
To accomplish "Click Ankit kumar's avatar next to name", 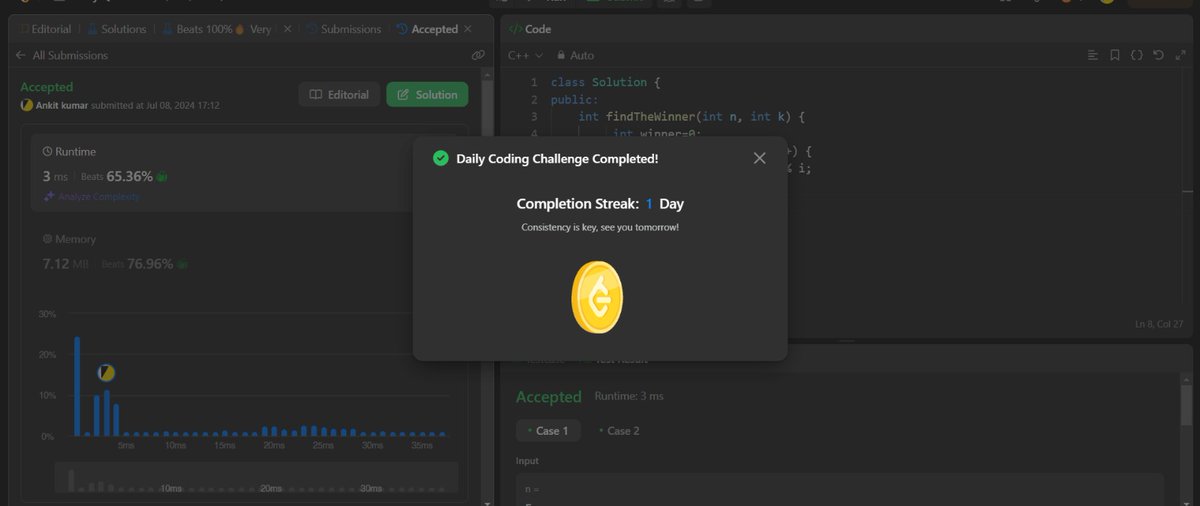I will (26, 105).
